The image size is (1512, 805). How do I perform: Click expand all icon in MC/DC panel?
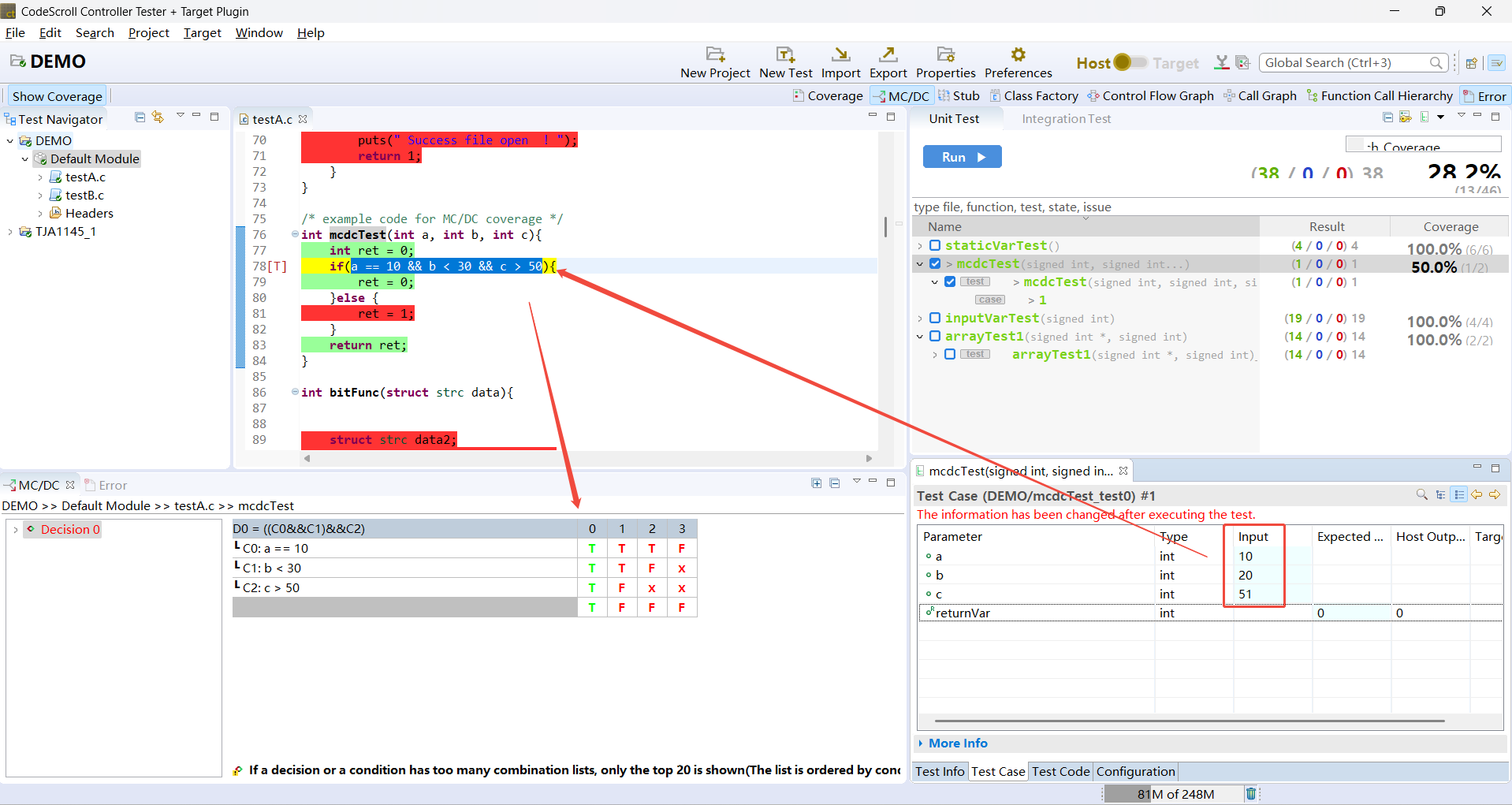click(817, 483)
